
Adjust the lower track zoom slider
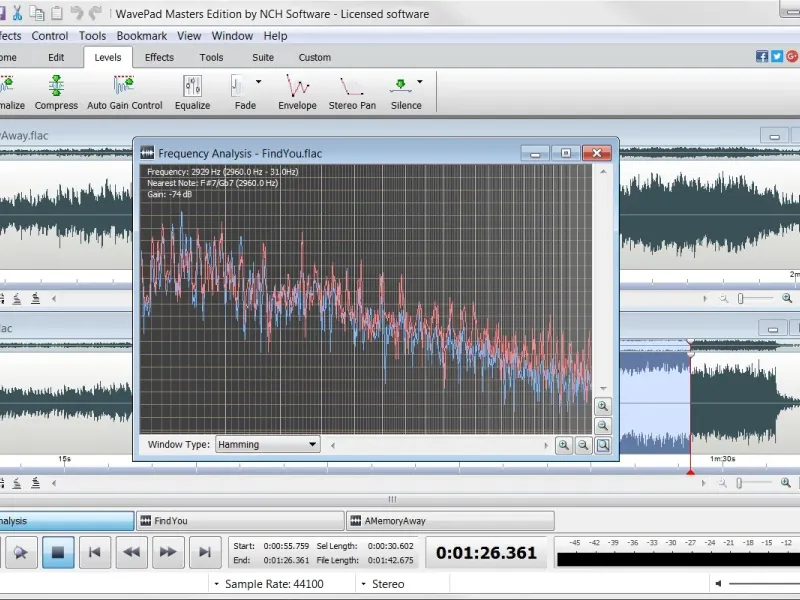point(742,483)
